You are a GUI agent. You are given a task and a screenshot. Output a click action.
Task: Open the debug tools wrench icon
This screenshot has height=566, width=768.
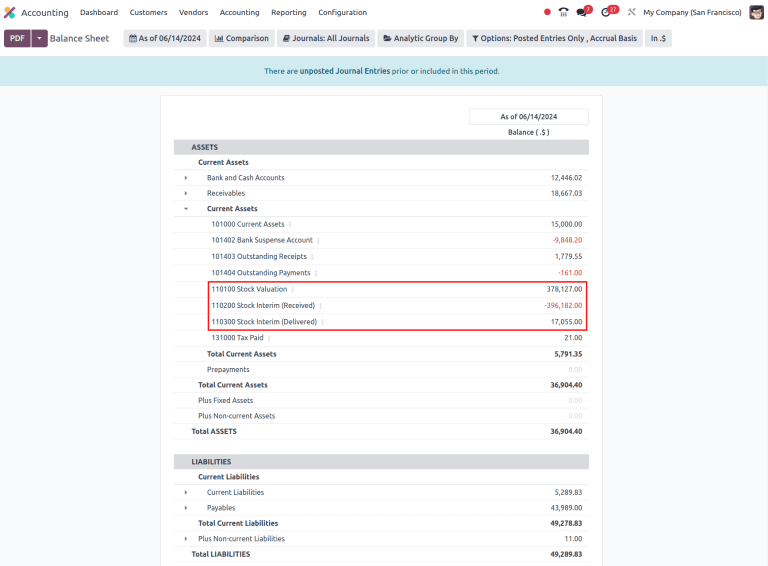pyautogui.click(x=631, y=12)
